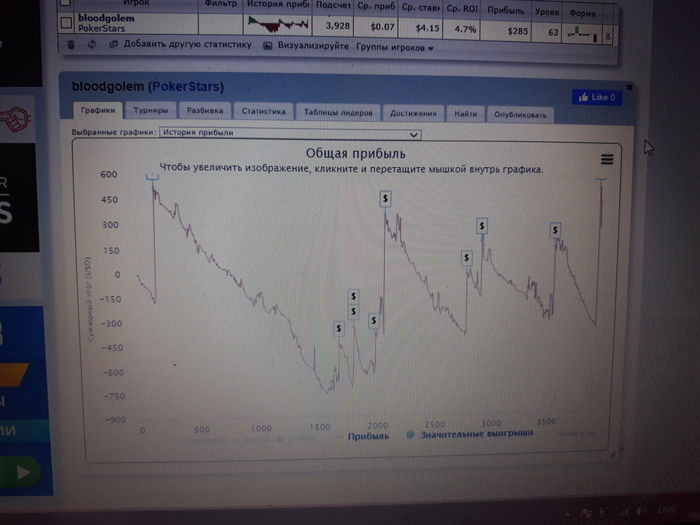
Task: Remove the bloodgolem row with its x icon
Action: [608, 35]
